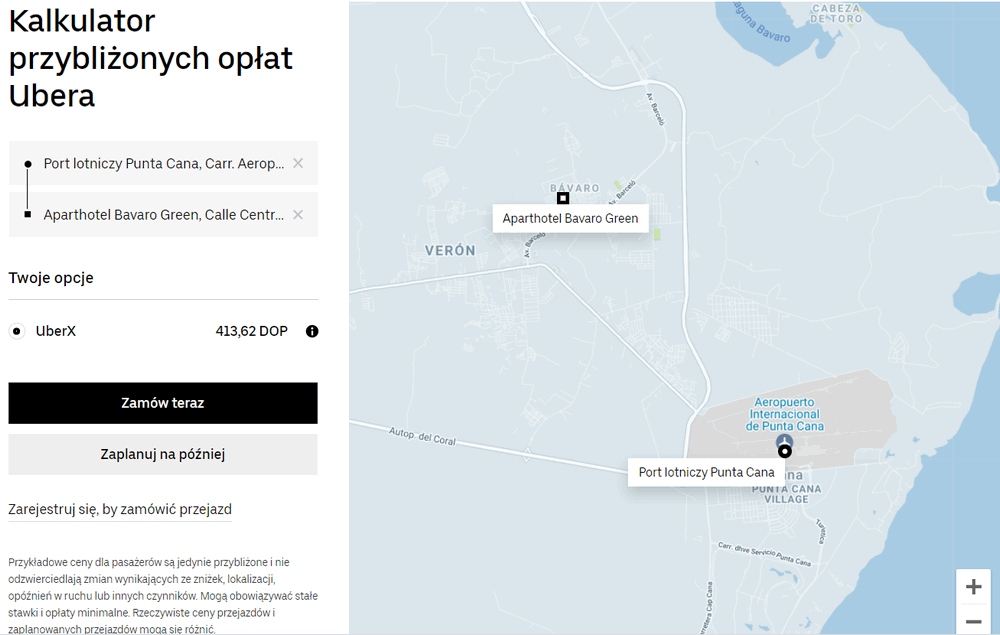Clear the Aparthotel Bavaro Green destination field

pyautogui.click(x=298, y=215)
